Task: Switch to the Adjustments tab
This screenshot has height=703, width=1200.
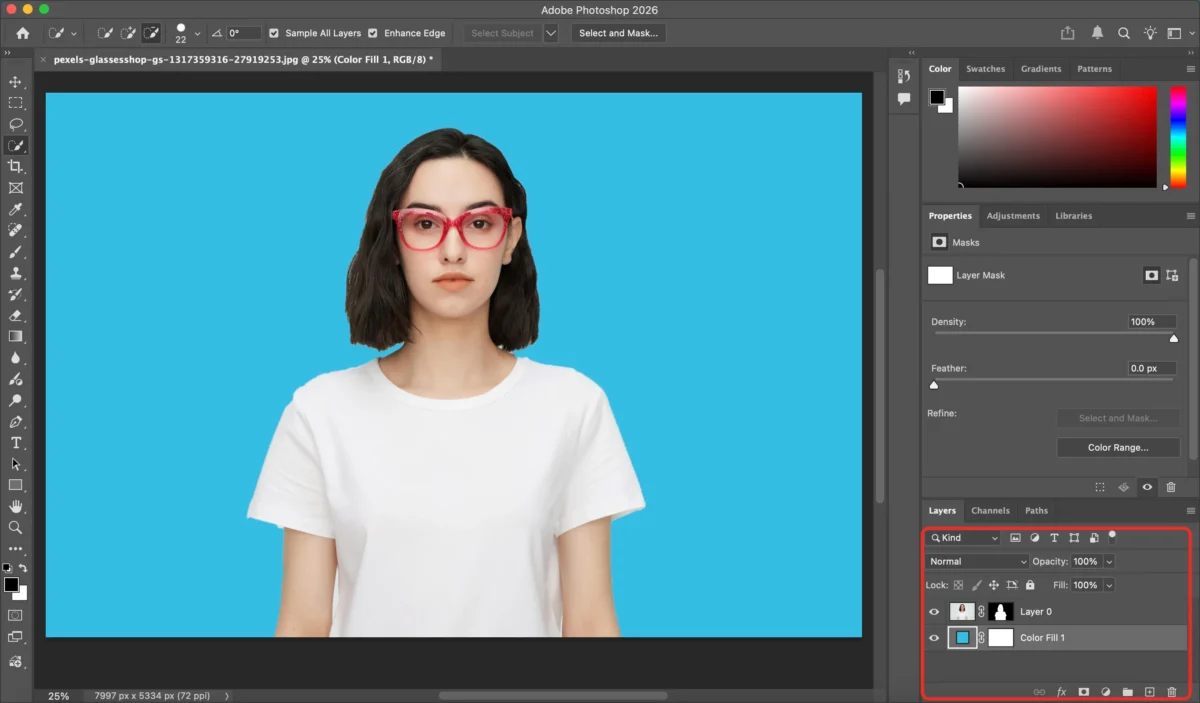Action: click(x=1013, y=216)
